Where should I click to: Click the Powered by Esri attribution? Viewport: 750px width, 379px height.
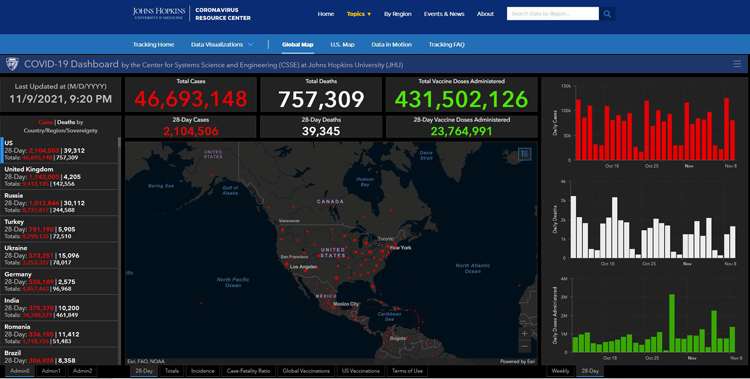[x=518, y=362]
